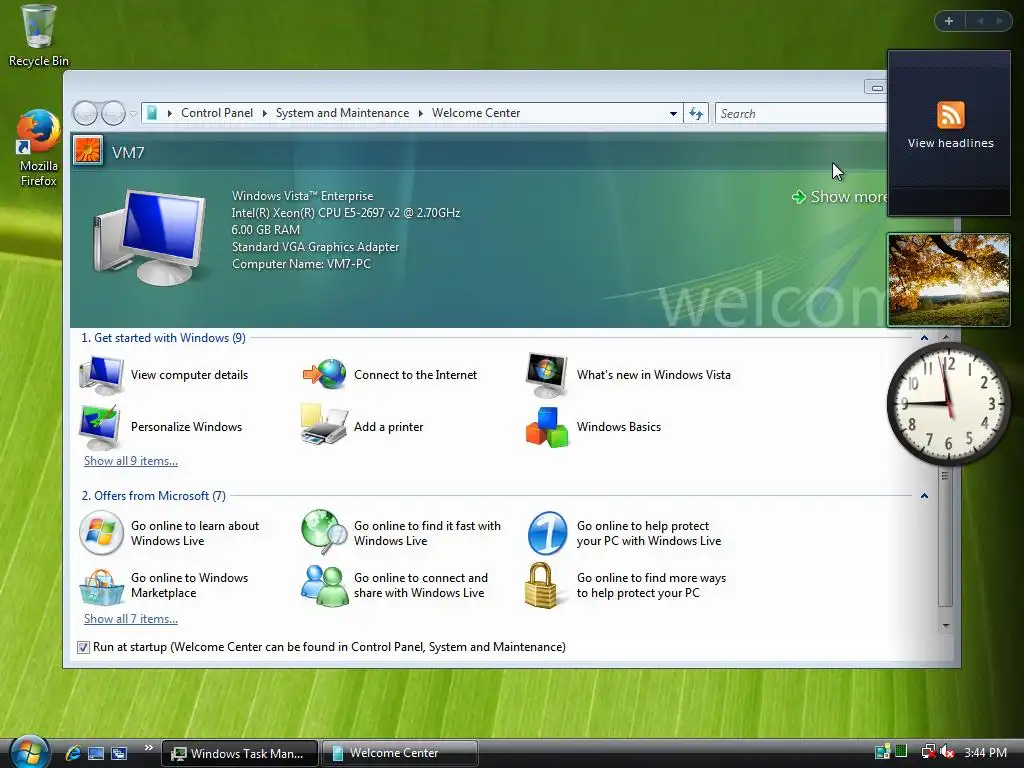Viewport: 1024px width, 768px height.
Task: Expand Quick Launch overflow chevron
Action: 148,748
